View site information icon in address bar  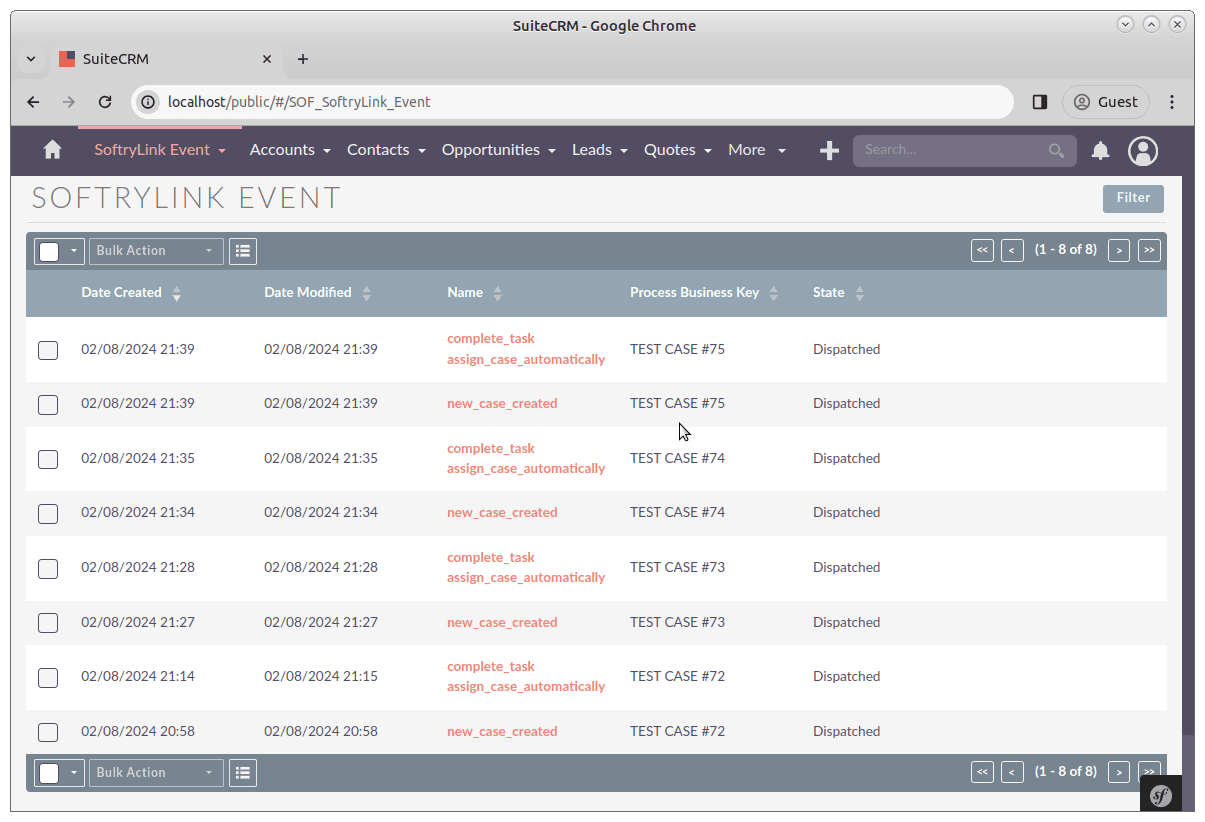click(148, 102)
